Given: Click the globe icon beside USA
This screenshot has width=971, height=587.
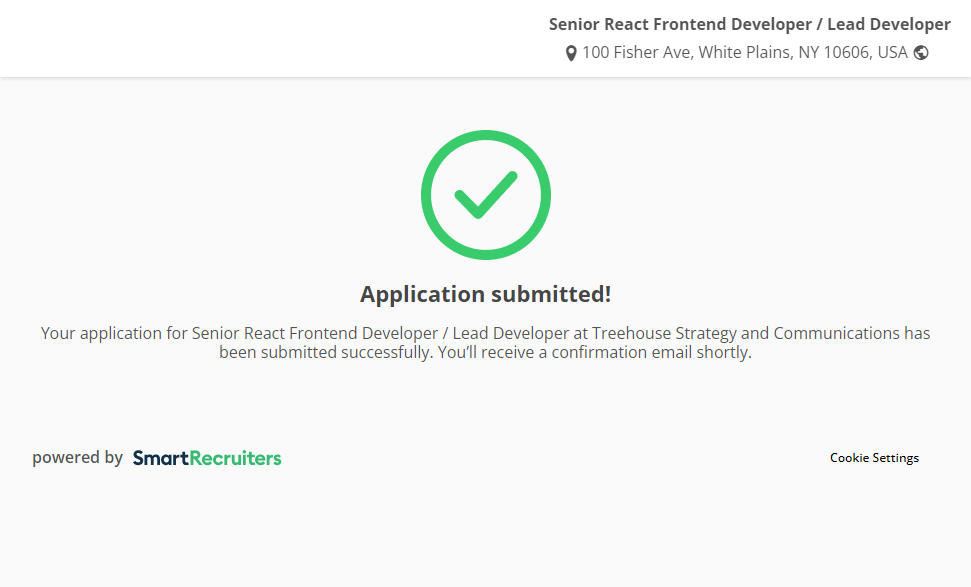Looking at the screenshot, I should [x=921, y=53].
